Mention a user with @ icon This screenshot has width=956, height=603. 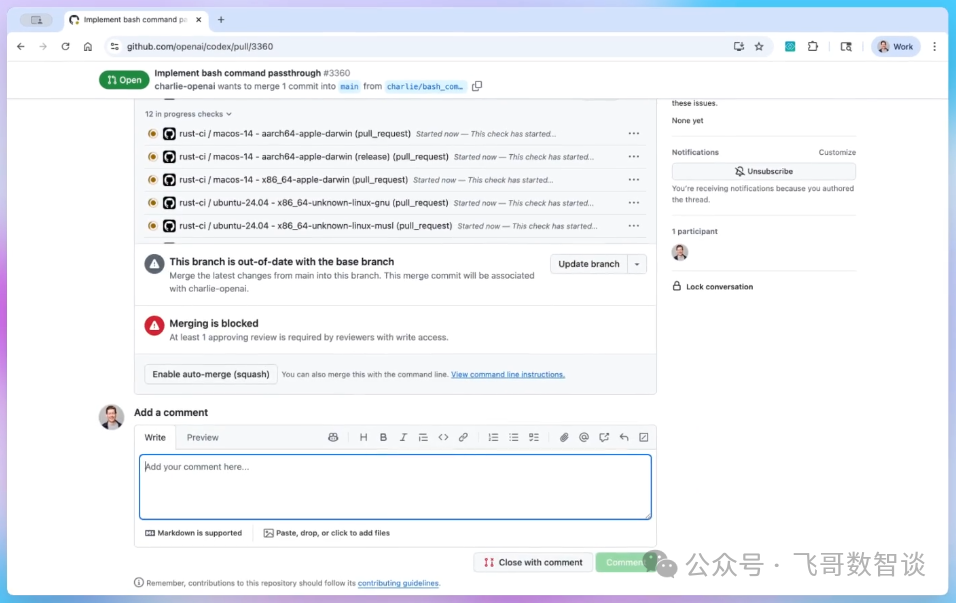584,437
